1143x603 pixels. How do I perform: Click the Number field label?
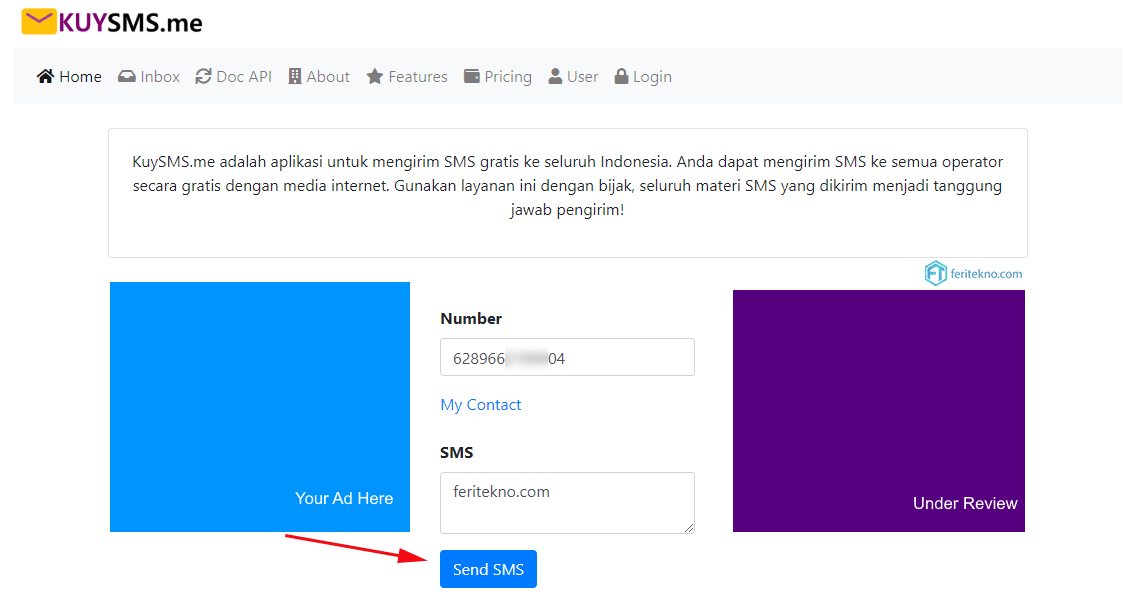coord(471,319)
